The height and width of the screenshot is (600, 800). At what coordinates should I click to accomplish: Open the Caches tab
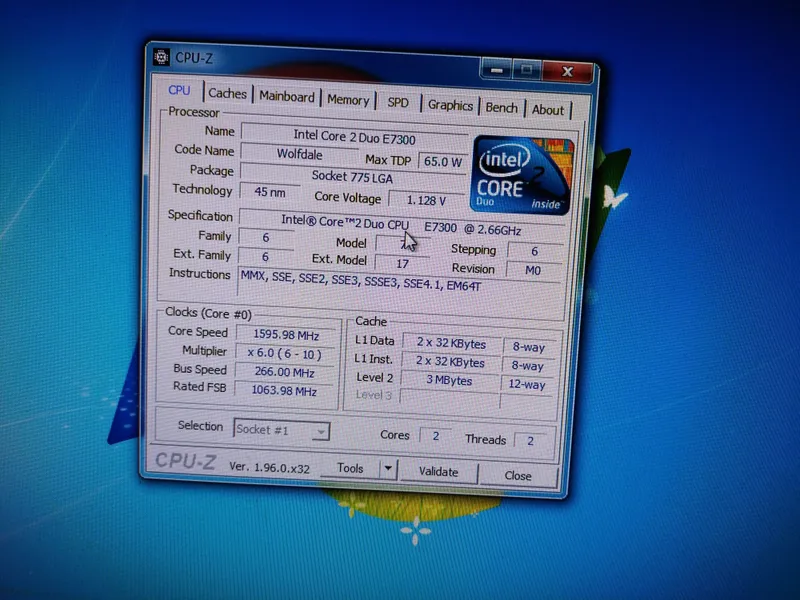227,94
